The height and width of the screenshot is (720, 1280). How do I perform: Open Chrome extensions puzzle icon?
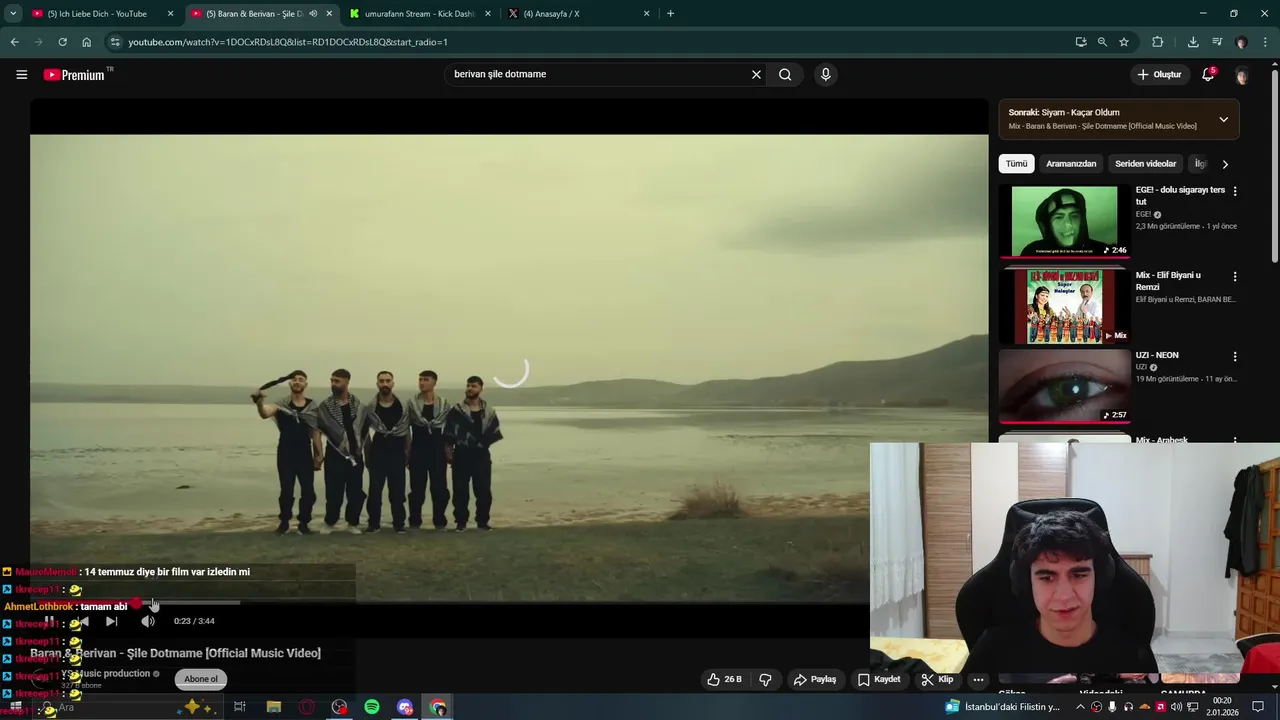(1158, 42)
